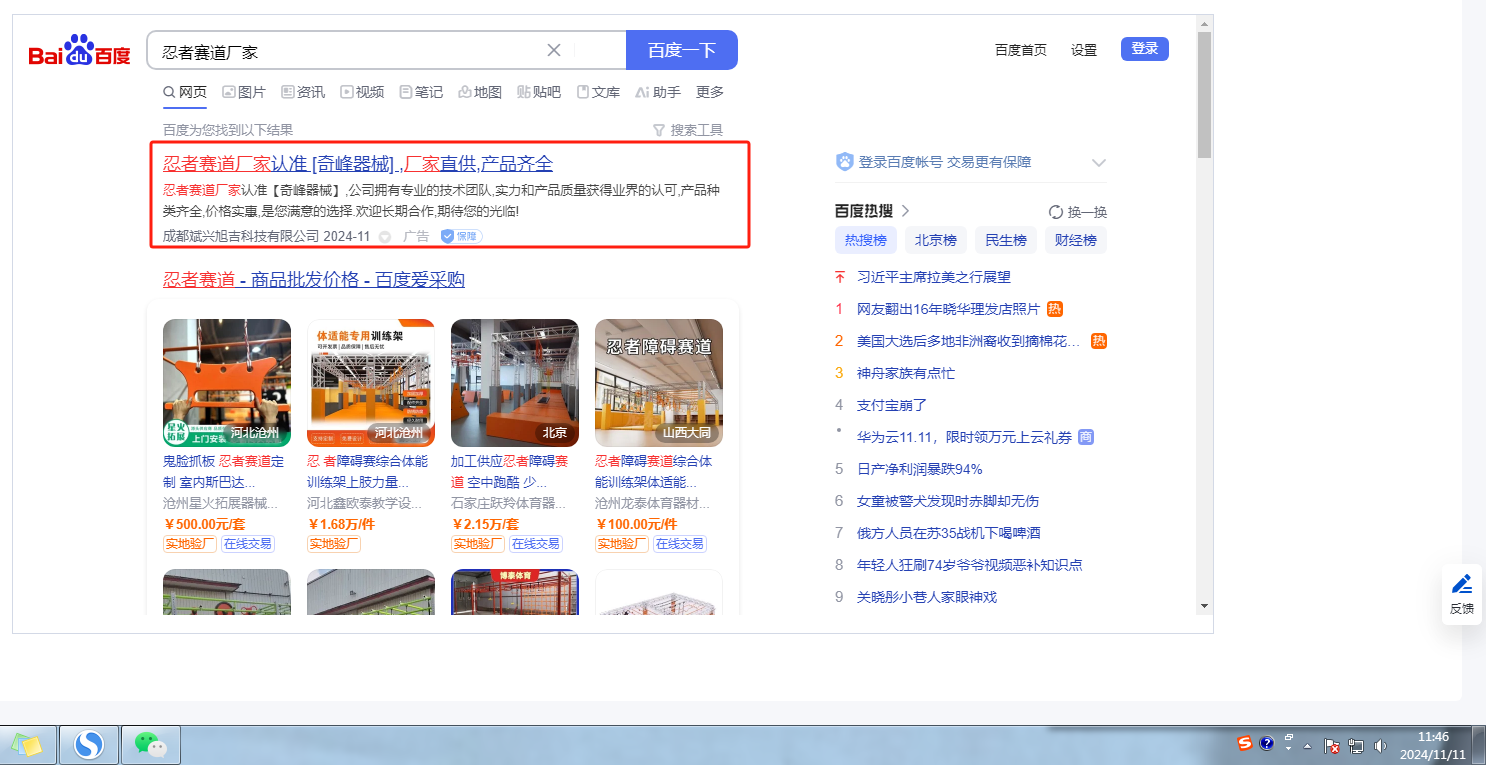Click the Baidu logo
Viewport: 1486px width, 765px height.
(79, 50)
